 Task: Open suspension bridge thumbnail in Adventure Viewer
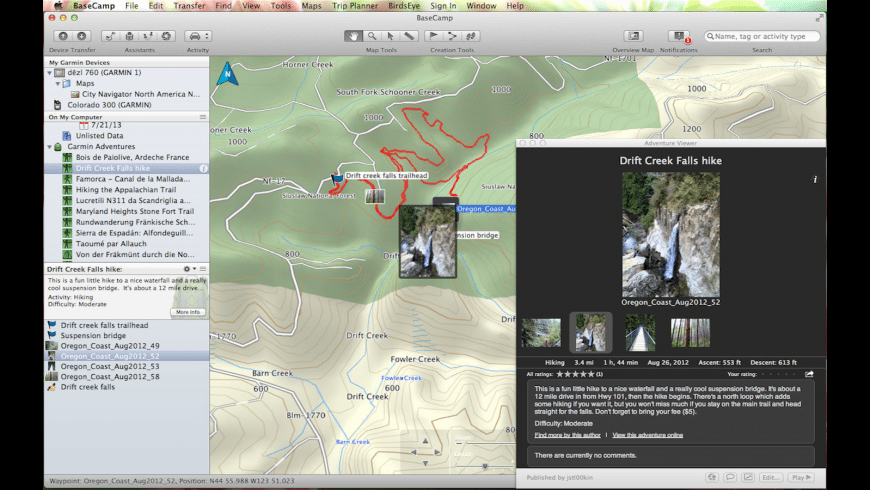[640, 333]
